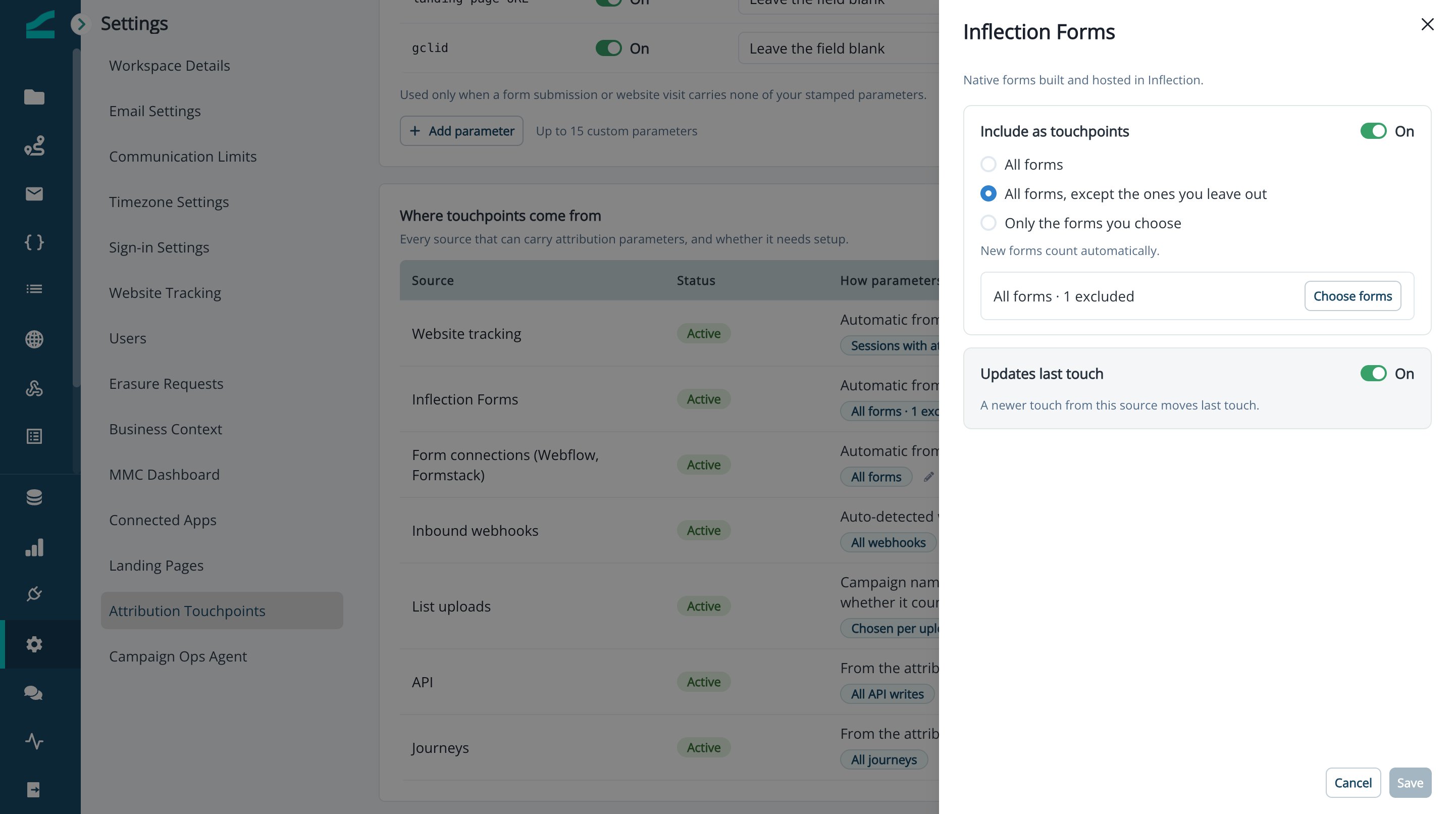Close the Inflection Forms panel

click(1427, 24)
